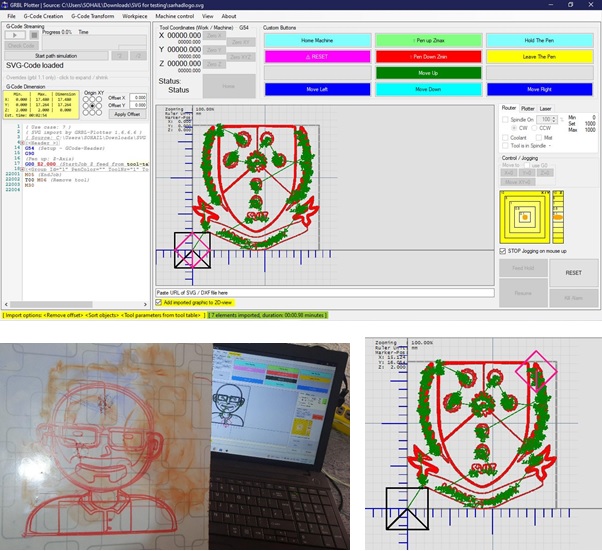Toggle the Coolant checkbox

click(x=505, y=137)
